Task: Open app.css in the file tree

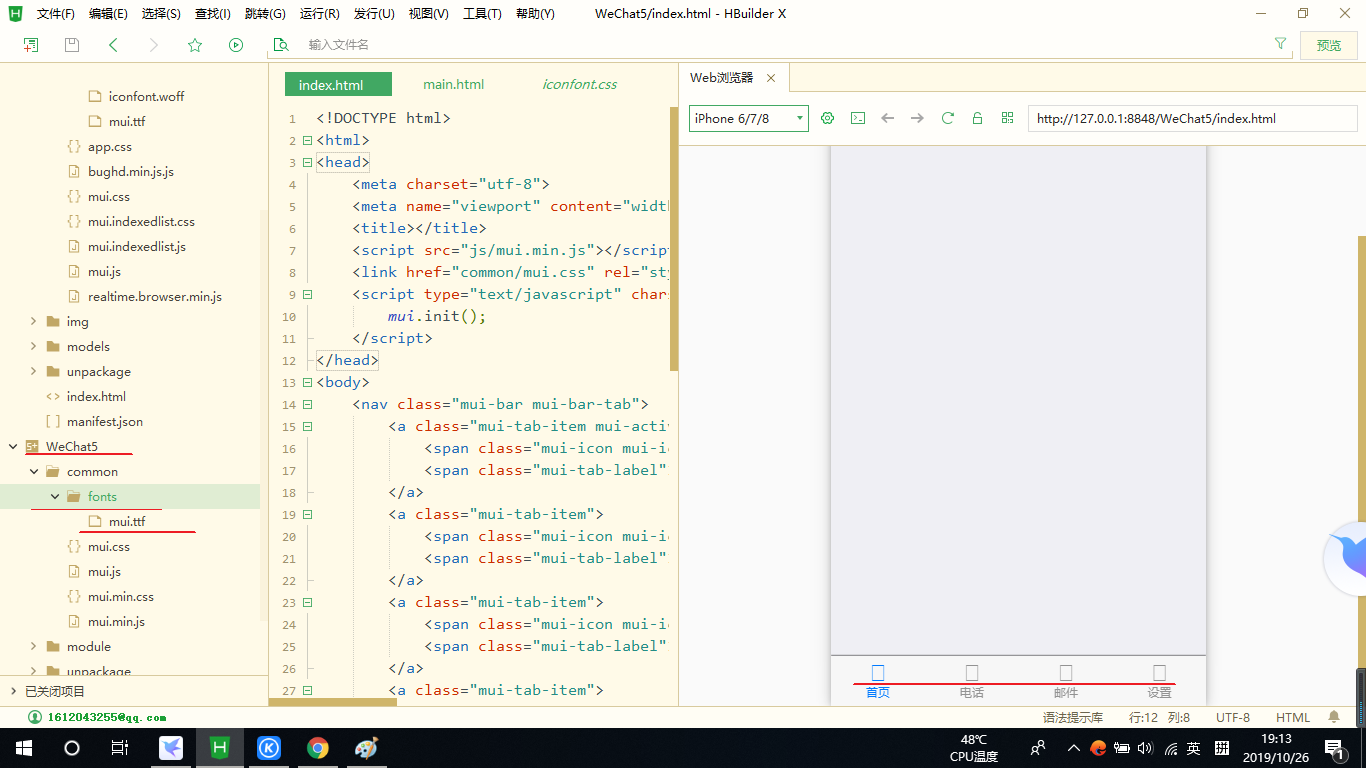Action: pyautogui.click(x=110, y=146)
